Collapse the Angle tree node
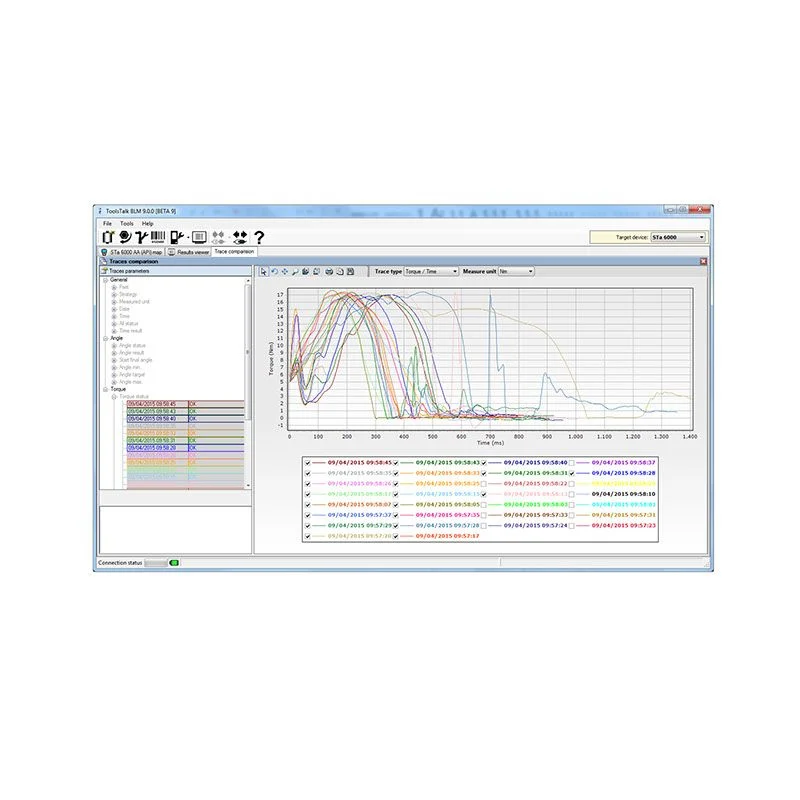800x800 pixels. (105, 338)
